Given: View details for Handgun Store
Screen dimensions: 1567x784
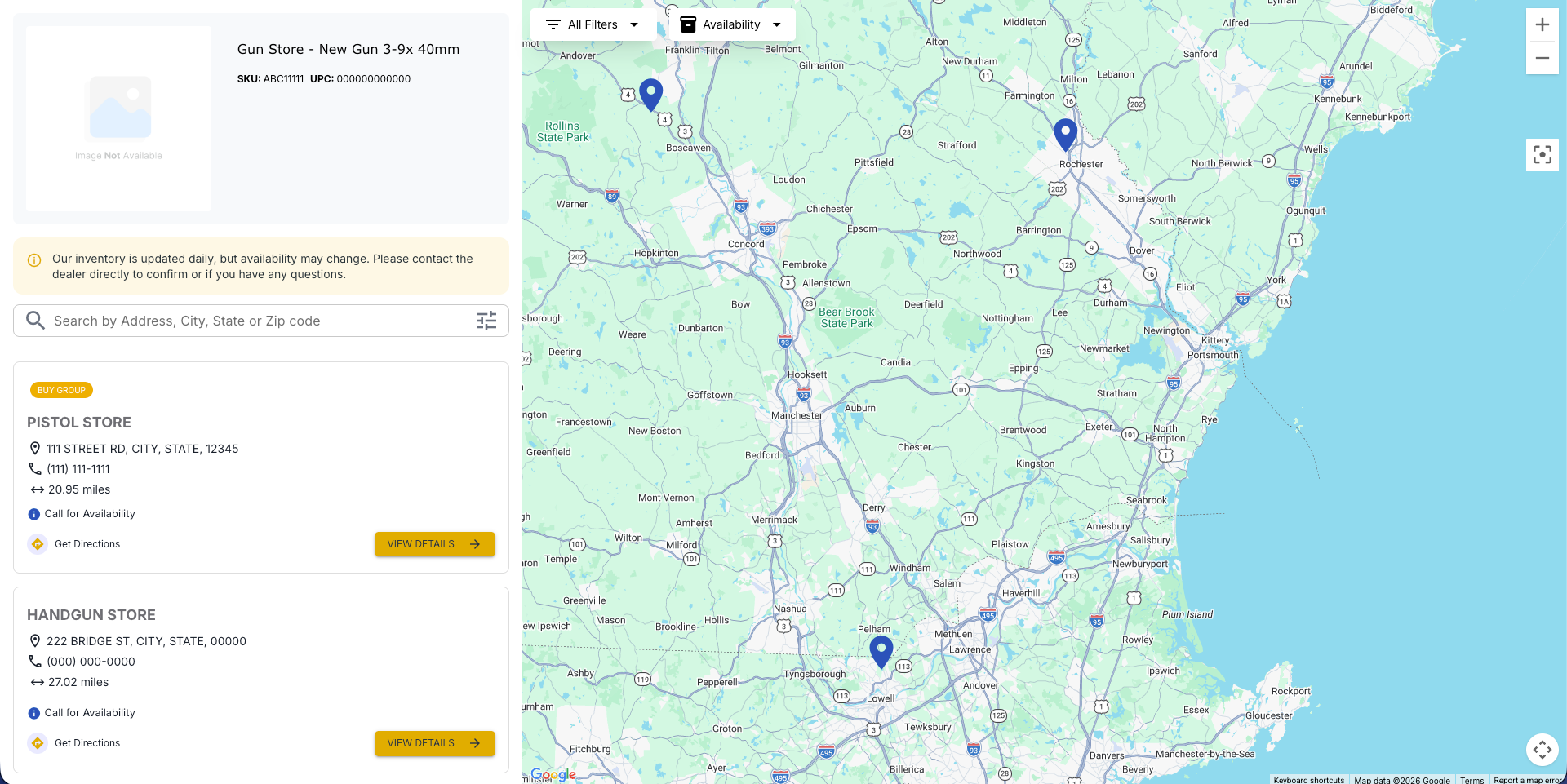Looking at the screenshot, I should coord(434,743).
